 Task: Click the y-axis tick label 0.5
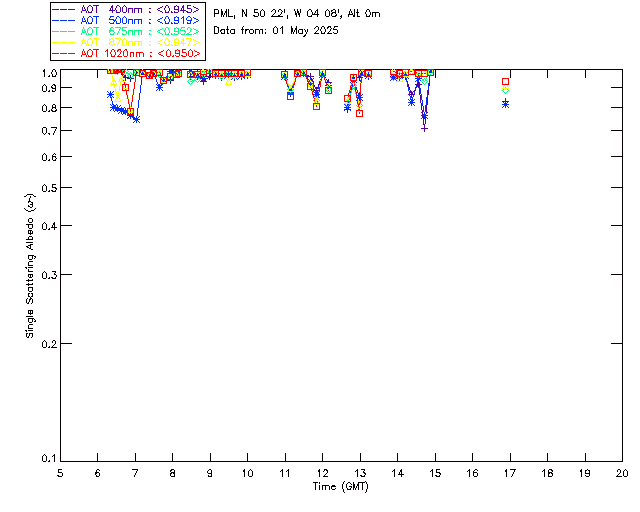point(49,188)
